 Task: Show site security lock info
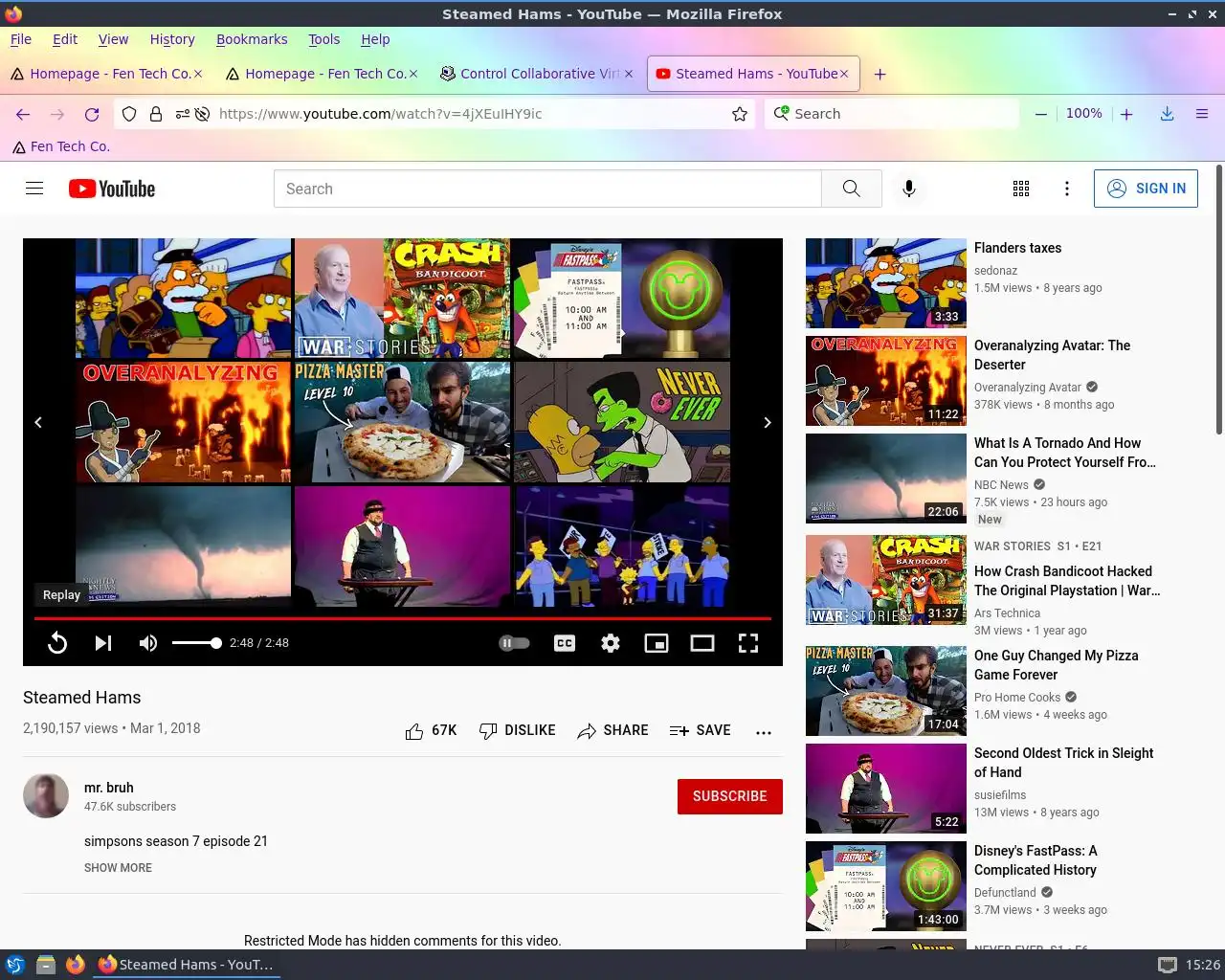(156, 114)
